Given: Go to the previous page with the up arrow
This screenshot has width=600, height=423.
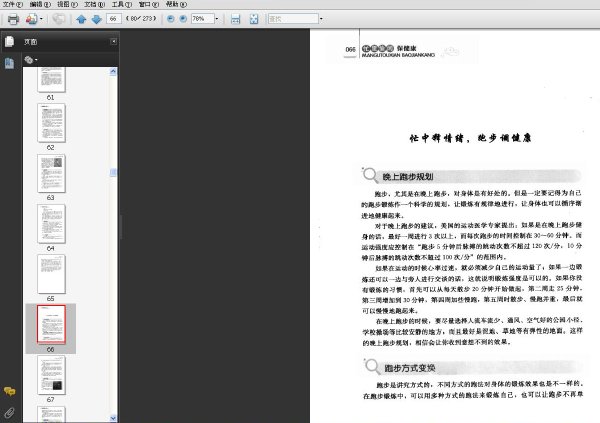Looking at the screenshot, I should [81, 19].
